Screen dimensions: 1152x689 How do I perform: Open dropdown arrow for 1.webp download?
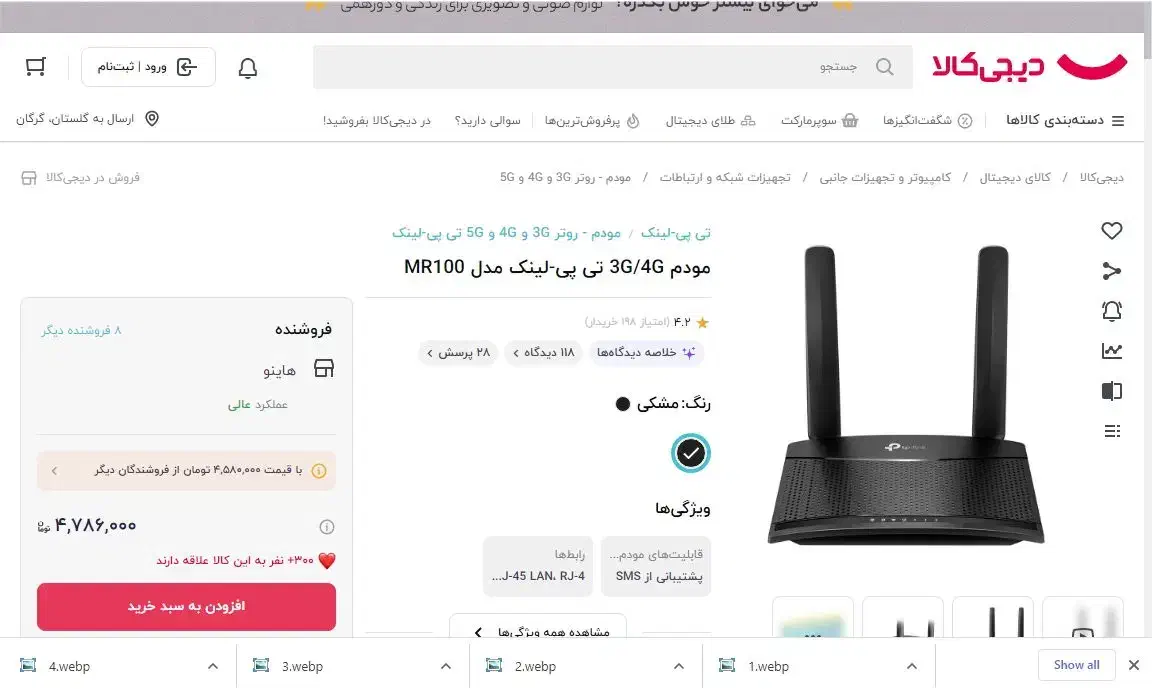click(x=912, y=666)
